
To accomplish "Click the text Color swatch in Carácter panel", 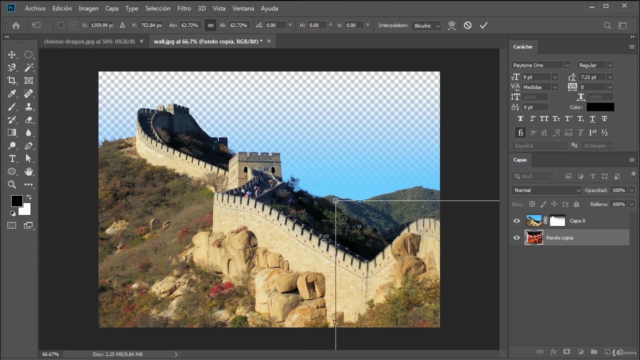I will (x=600, y=107).
